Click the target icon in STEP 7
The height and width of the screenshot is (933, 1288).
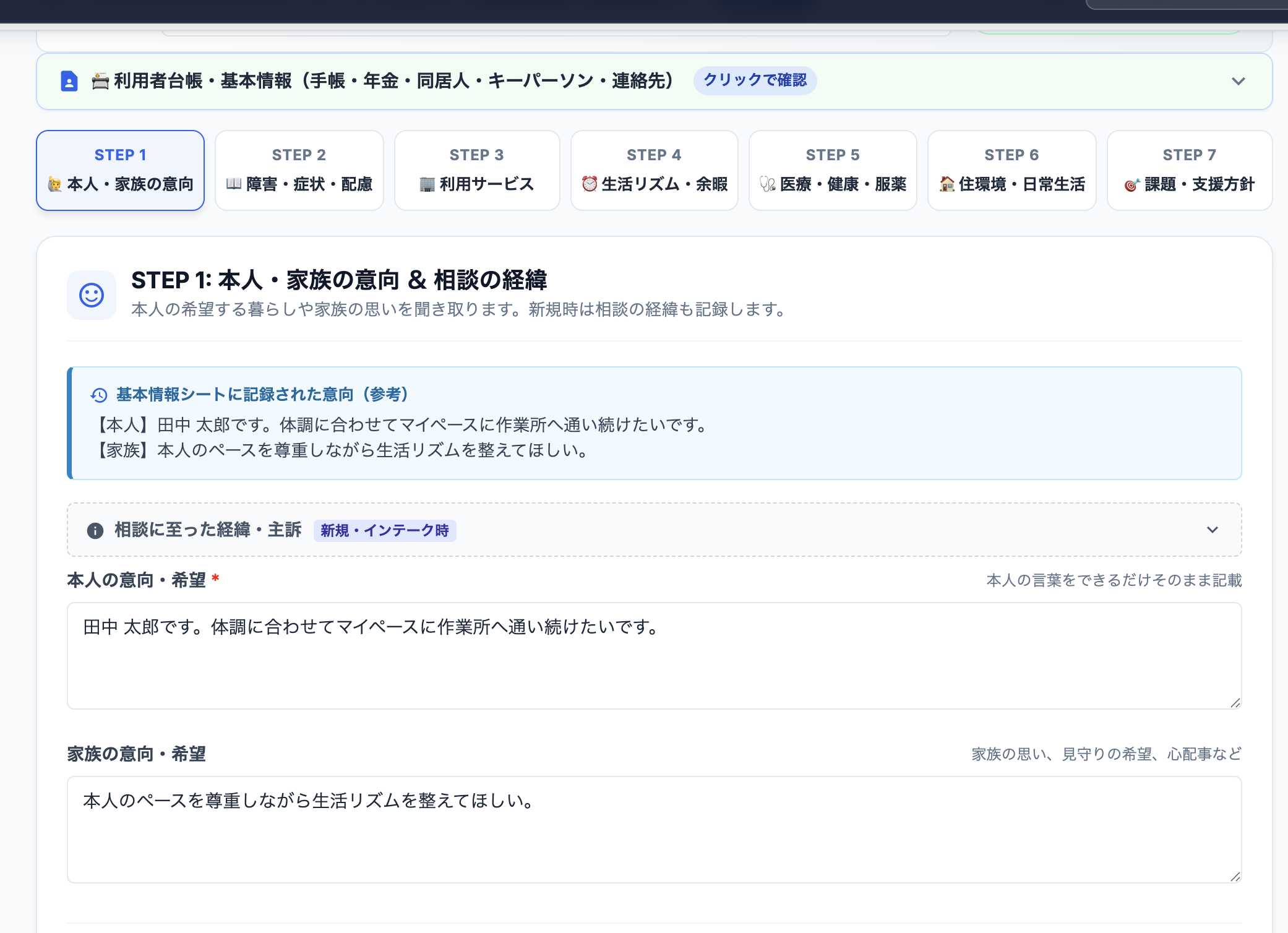coord(1132,184)
